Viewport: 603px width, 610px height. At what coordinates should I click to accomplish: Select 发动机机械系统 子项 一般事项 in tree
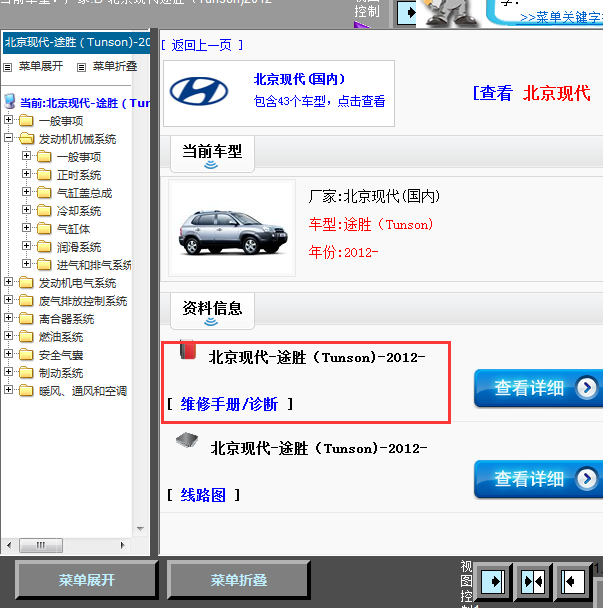pyautogui.click(x=79, y=157)
